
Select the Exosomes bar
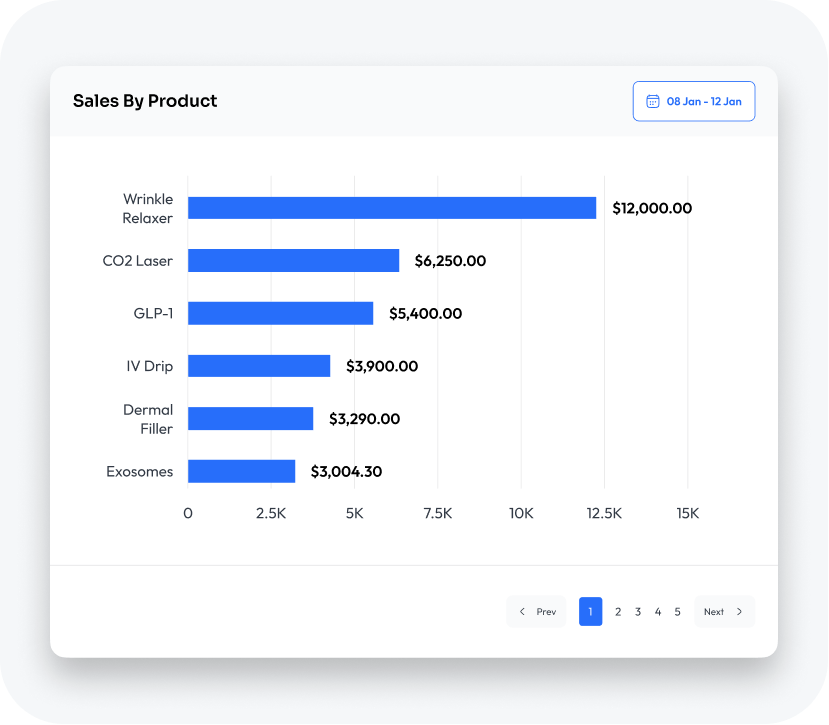pyautogui.click(x=241, y=471)
